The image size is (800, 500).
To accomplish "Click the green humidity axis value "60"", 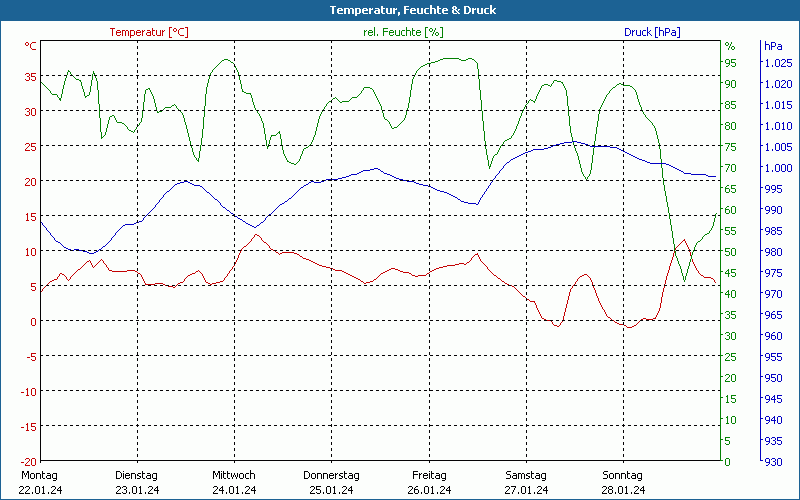I will click(x=731, y=210).
